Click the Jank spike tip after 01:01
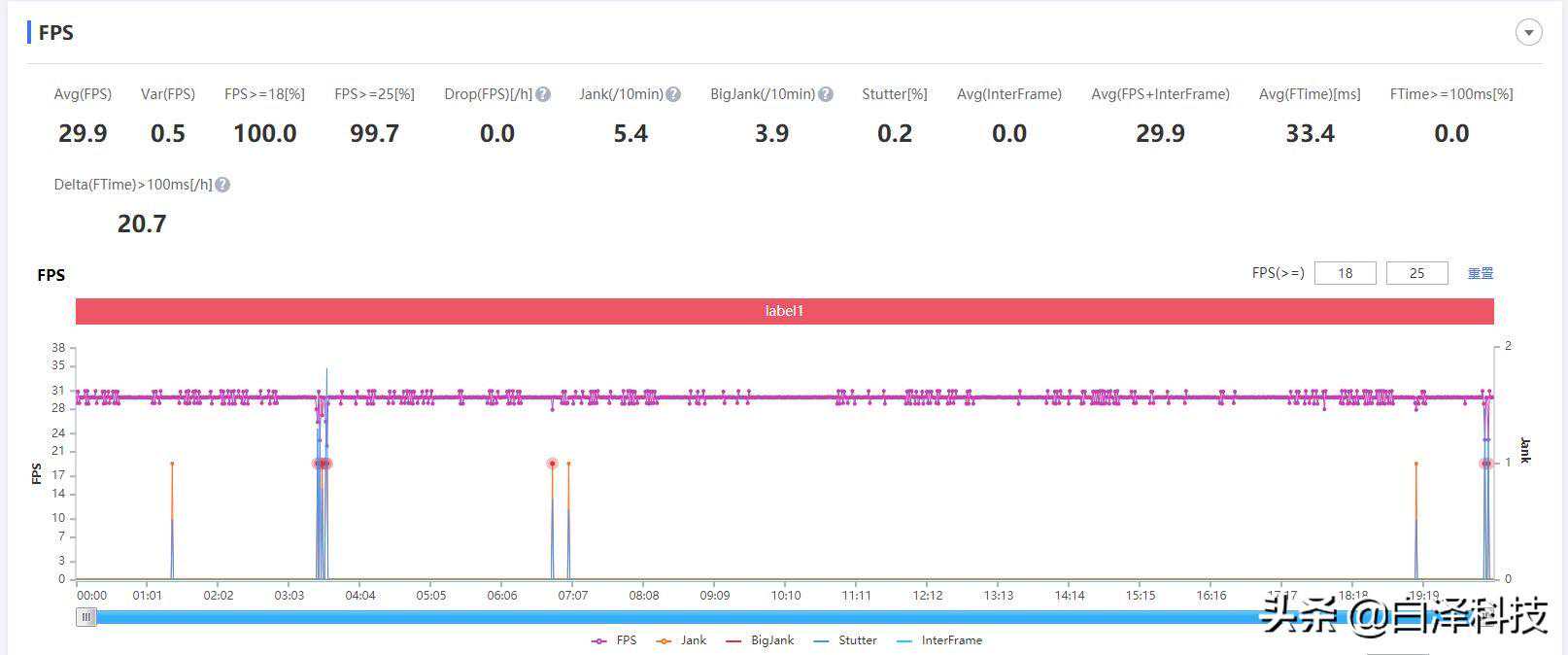 172,464
